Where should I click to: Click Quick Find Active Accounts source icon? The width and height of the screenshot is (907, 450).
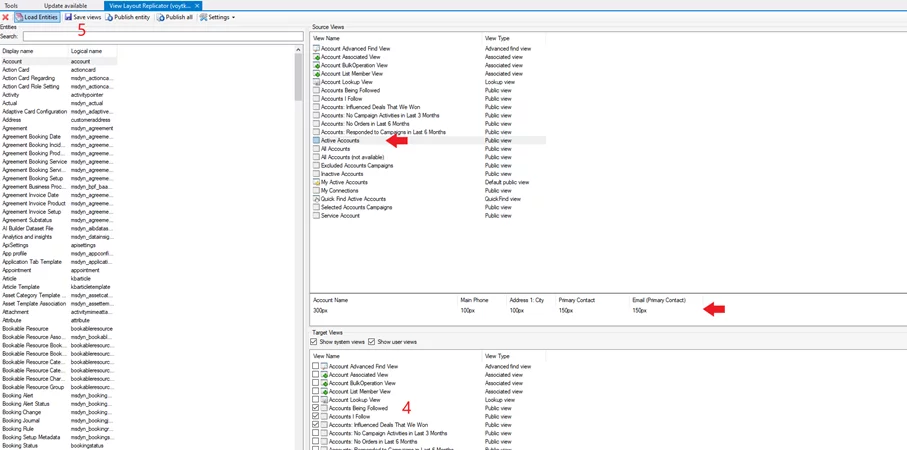pyautogui.click(x=316, y=199)
